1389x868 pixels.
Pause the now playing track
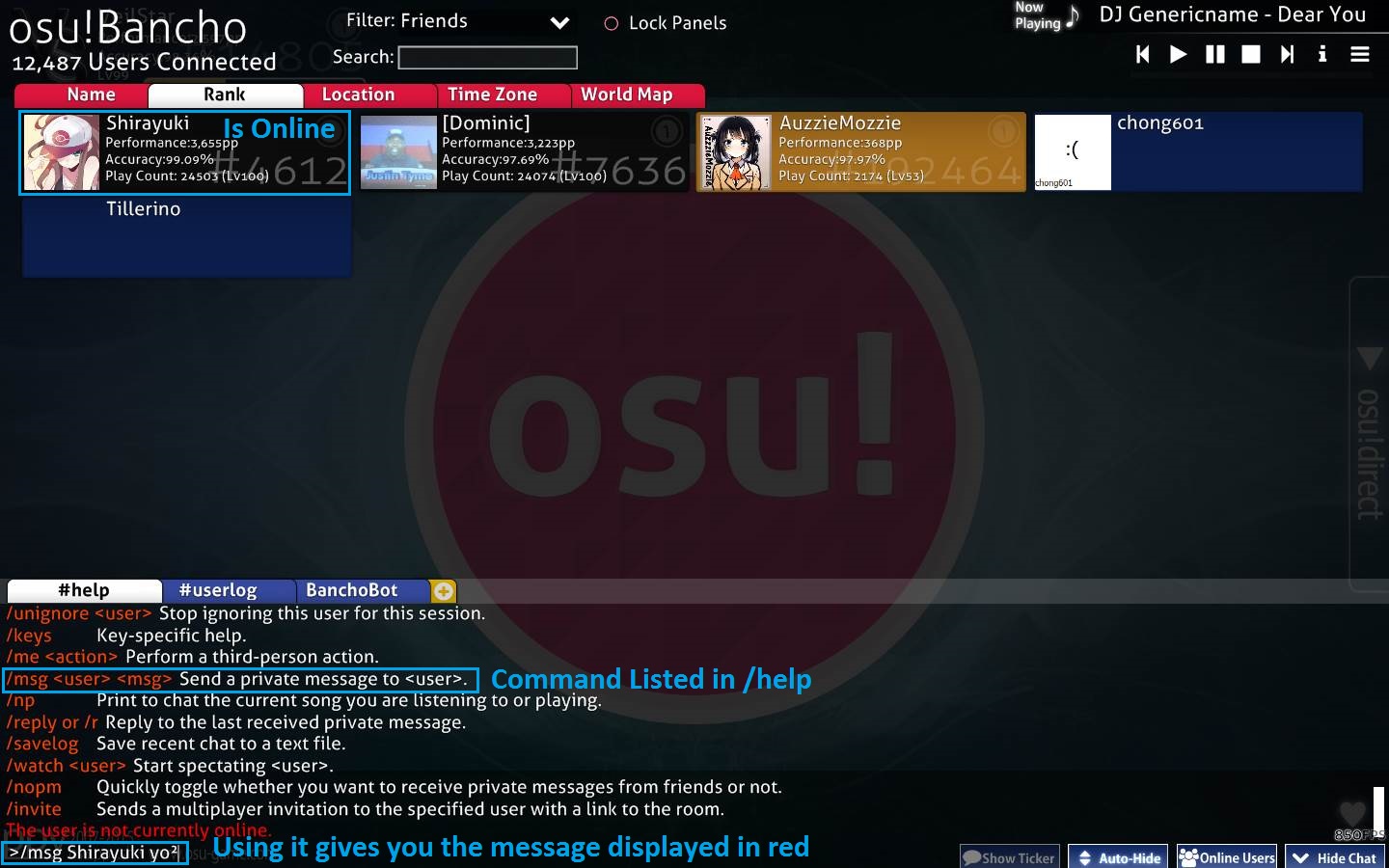[1215, 54]
